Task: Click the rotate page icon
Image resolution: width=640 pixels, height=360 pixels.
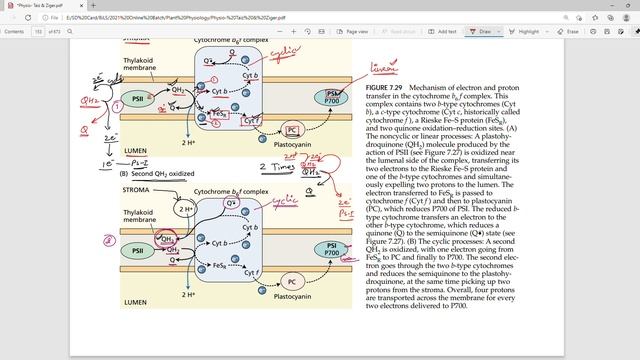Action: [307, 31]
